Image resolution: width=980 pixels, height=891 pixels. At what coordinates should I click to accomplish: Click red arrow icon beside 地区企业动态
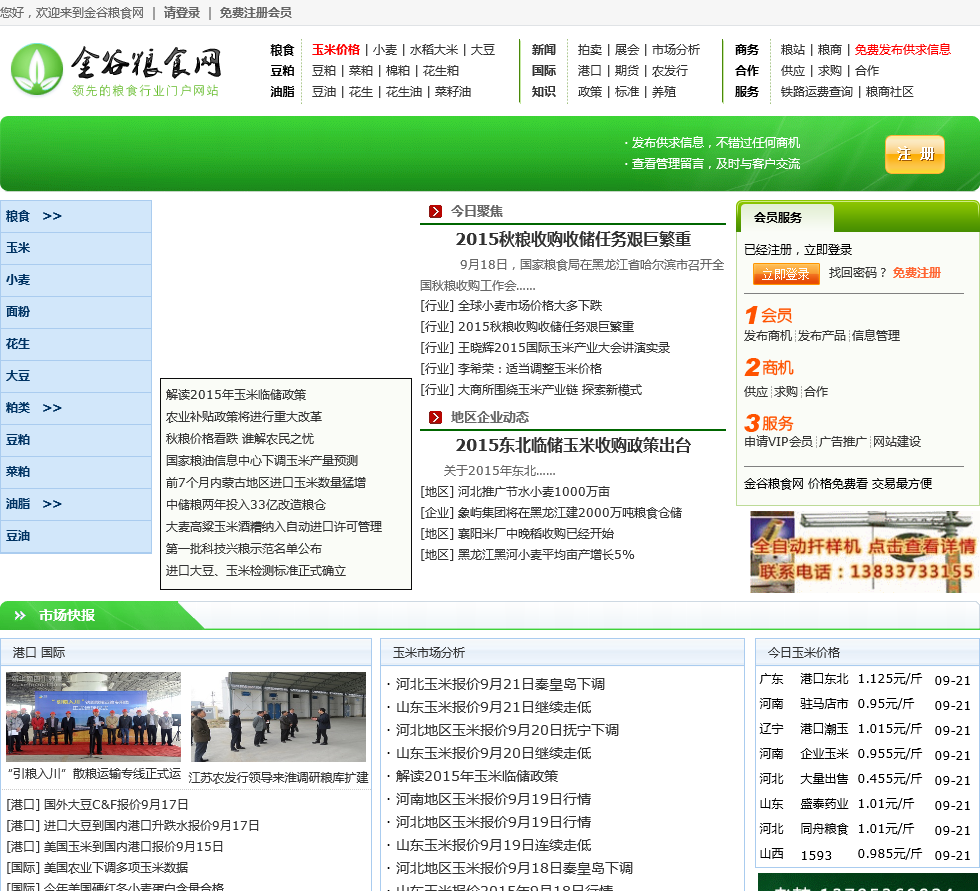[x=435, y=417]
